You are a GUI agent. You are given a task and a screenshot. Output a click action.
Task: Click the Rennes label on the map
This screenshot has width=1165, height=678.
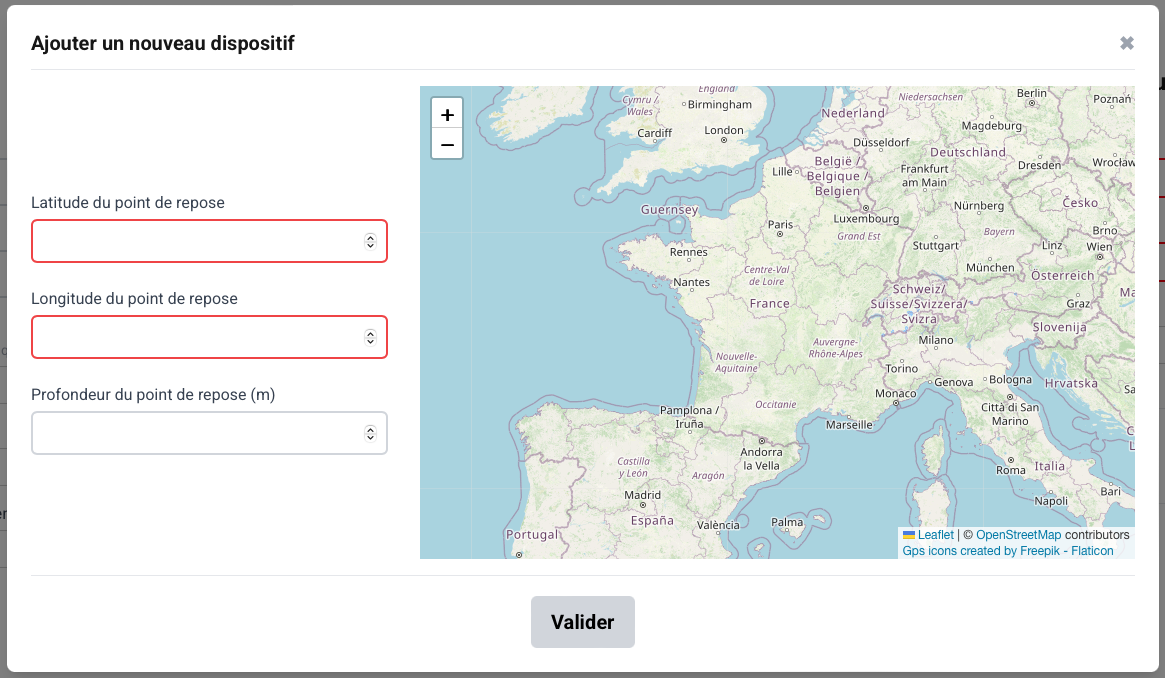pos(689,252)
